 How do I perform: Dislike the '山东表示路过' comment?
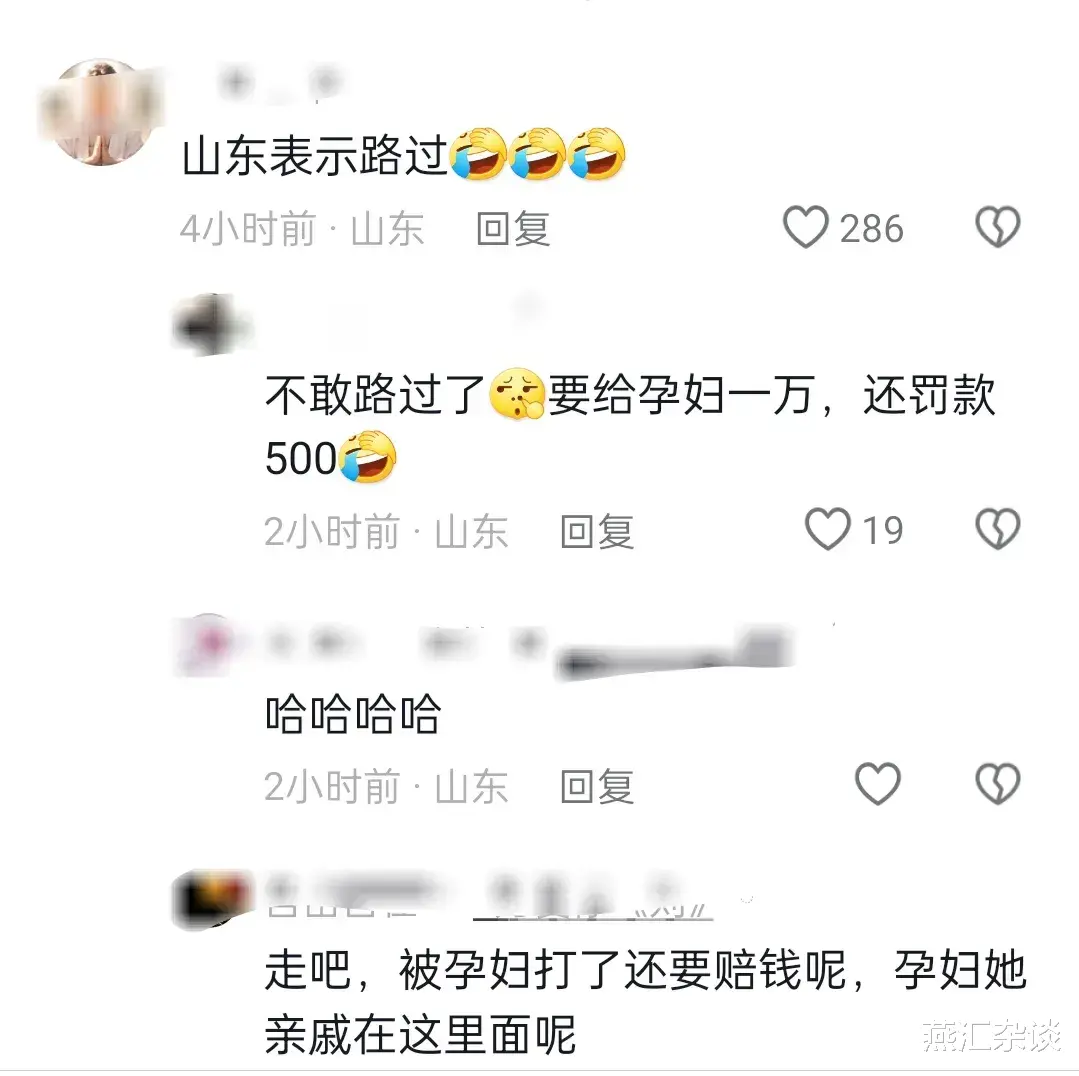(x=997, y=227)
